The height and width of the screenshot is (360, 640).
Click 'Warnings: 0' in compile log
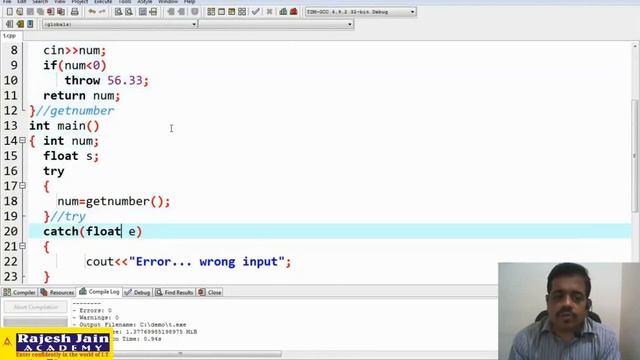pos(96,318)
